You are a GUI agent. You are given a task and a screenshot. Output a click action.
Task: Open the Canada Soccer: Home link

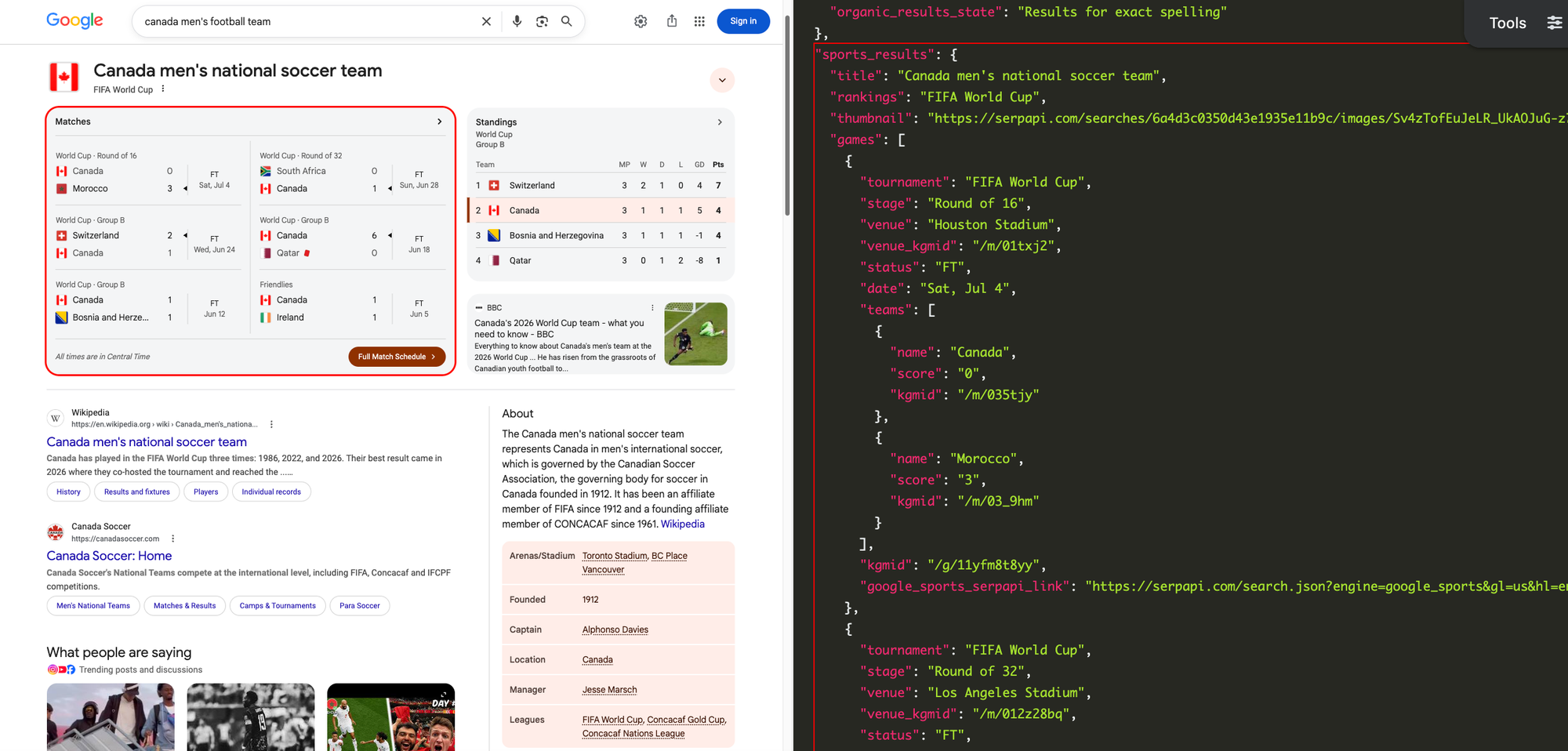coord(109,556)
